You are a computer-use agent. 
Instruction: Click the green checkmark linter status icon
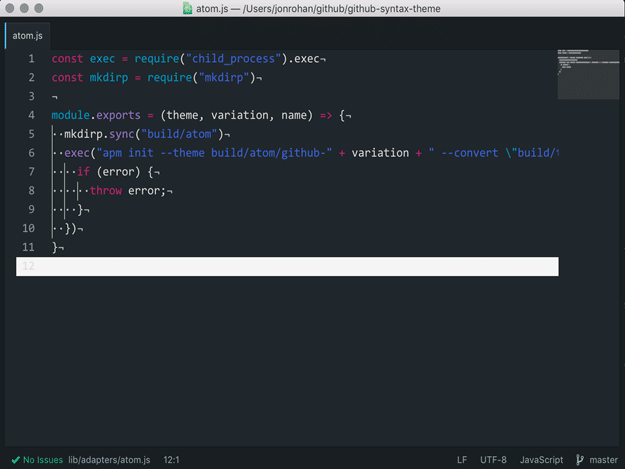tap(16, 460)
